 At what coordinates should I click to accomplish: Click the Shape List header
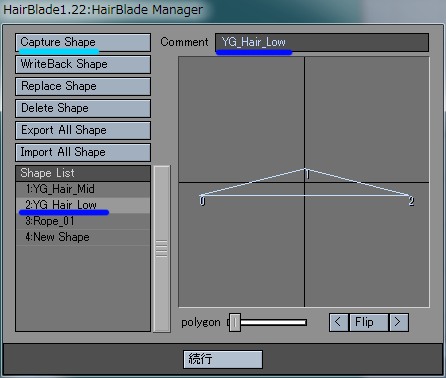(83, 173)
